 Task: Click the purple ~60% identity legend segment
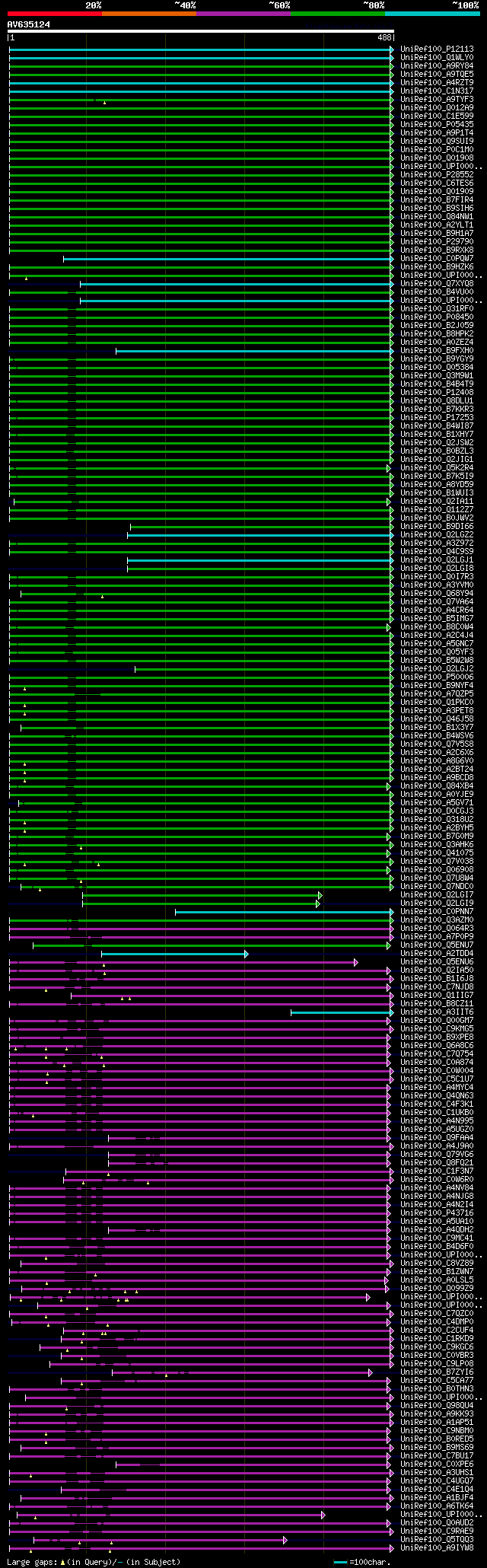(243, 14)
